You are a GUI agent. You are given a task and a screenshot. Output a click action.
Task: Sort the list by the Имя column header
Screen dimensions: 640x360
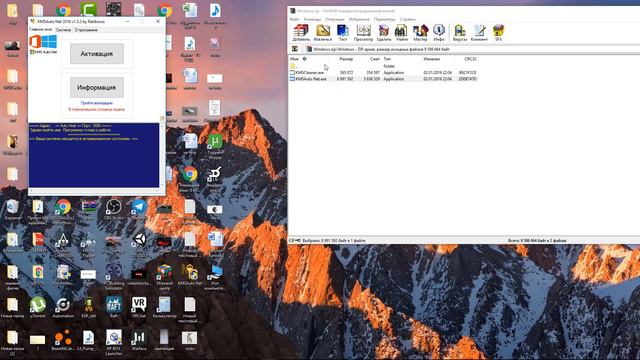pos(294,59)
